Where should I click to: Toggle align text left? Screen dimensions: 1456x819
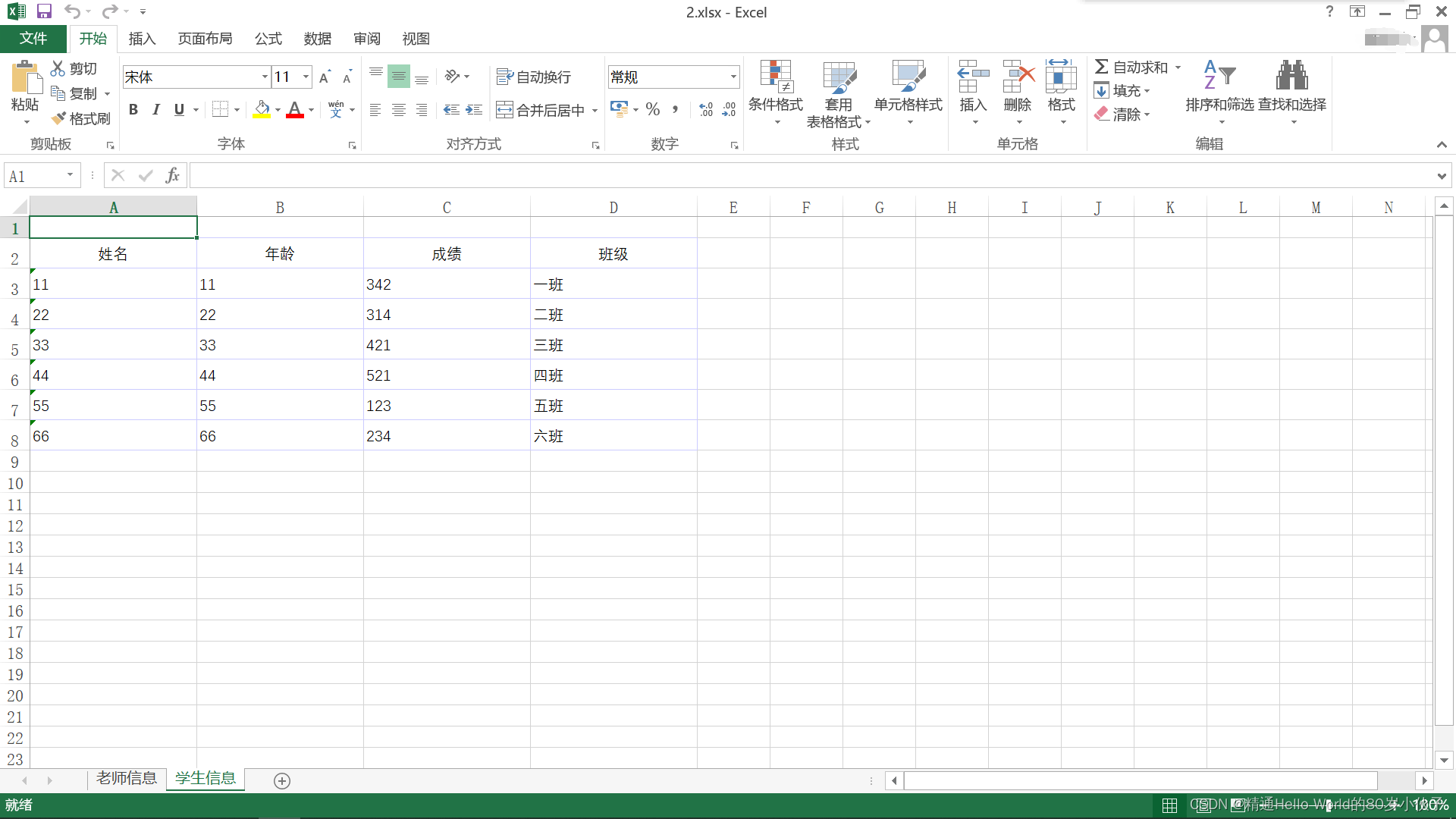(375, 110)
